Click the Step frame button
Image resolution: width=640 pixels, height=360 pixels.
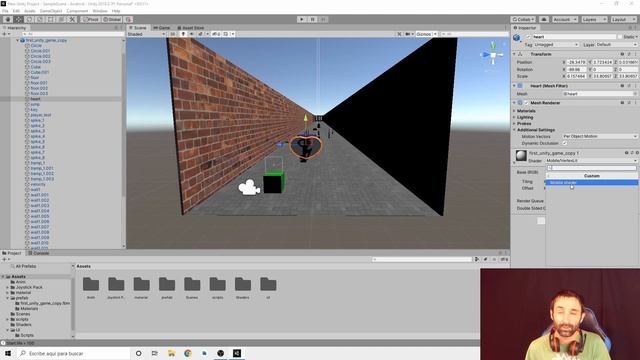pos(323,19)
